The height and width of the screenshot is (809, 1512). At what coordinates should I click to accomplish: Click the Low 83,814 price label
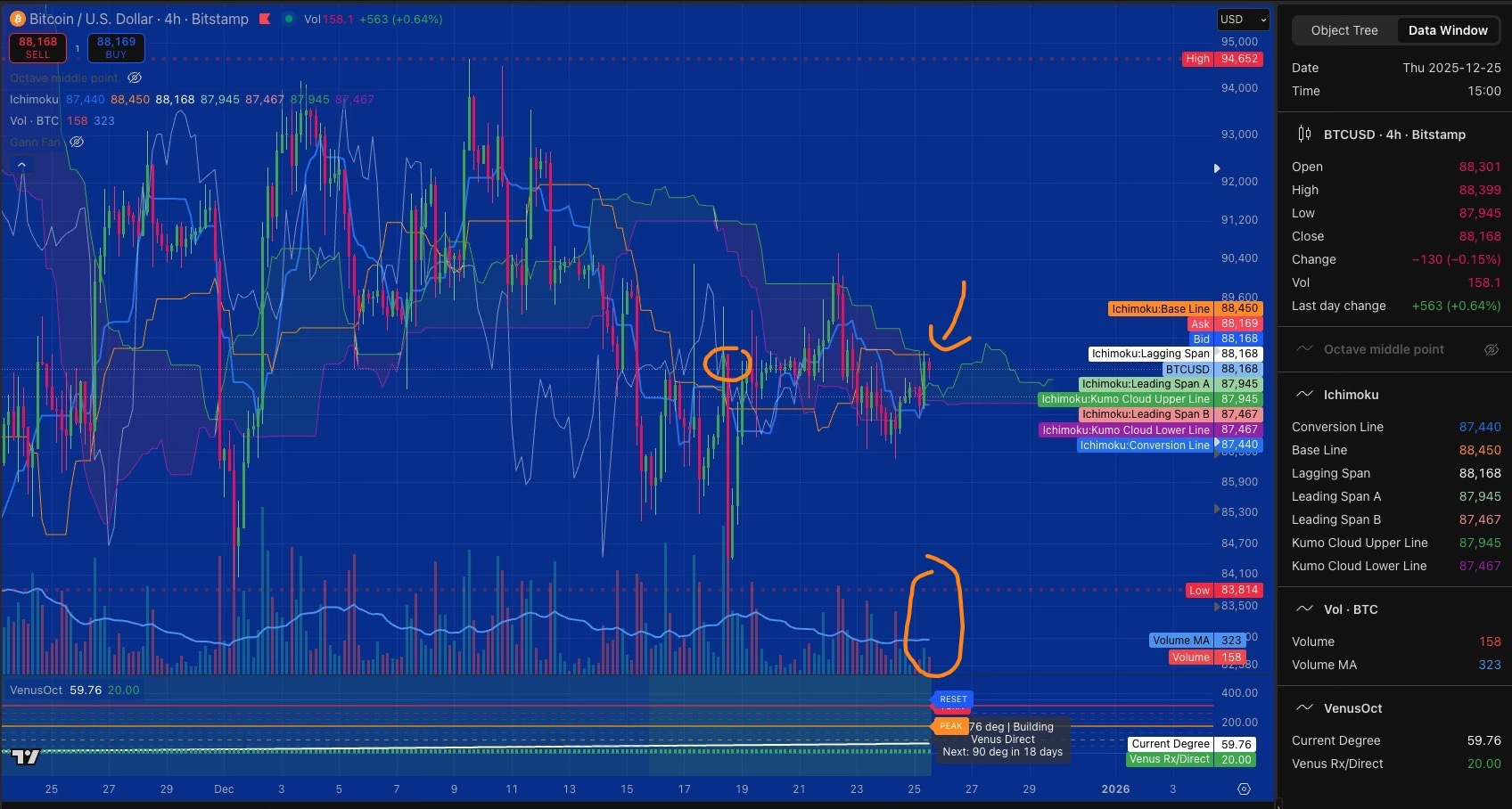pyautogui.click(x=1224, y=590)
